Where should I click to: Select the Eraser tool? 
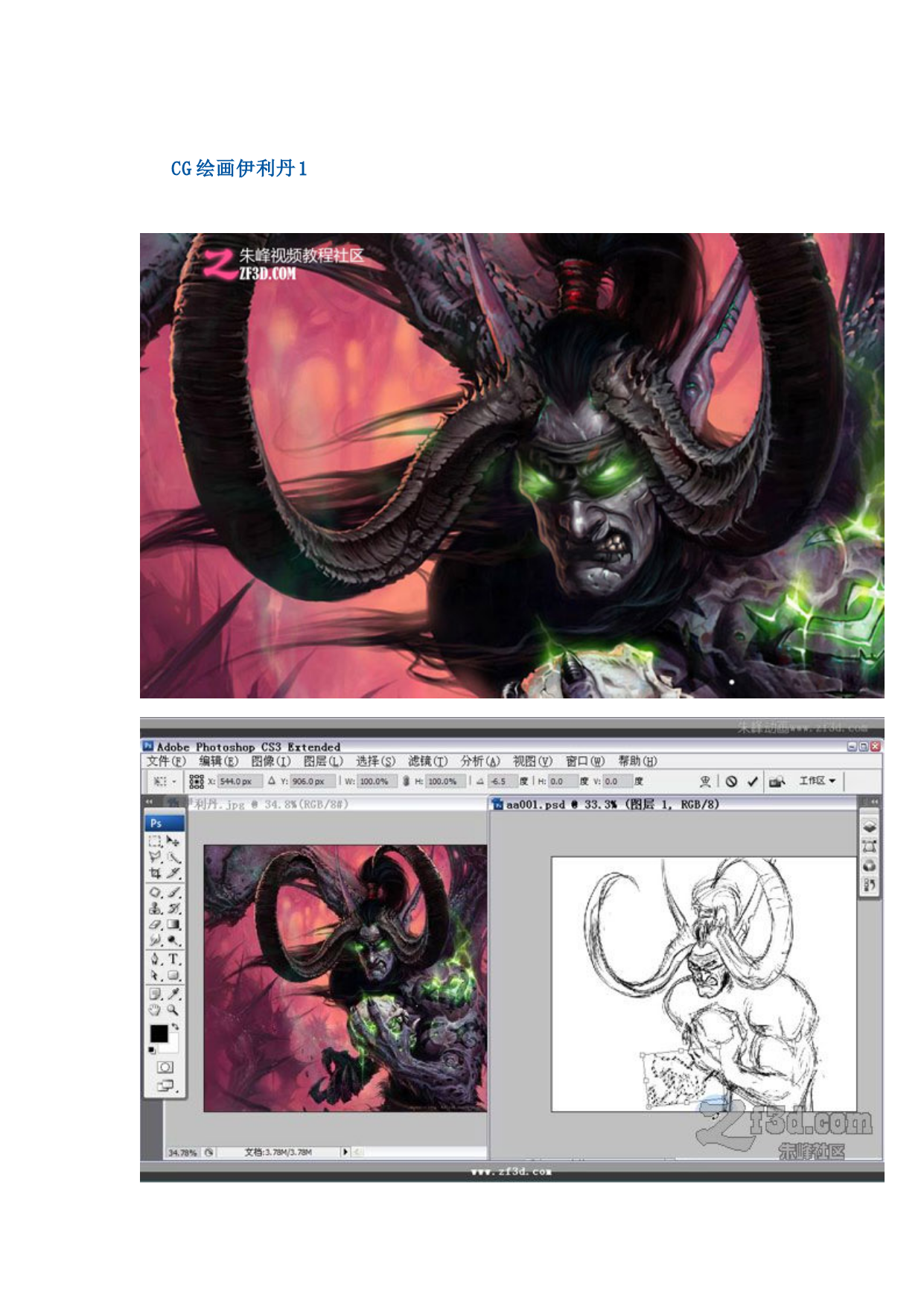pos(155,925)
